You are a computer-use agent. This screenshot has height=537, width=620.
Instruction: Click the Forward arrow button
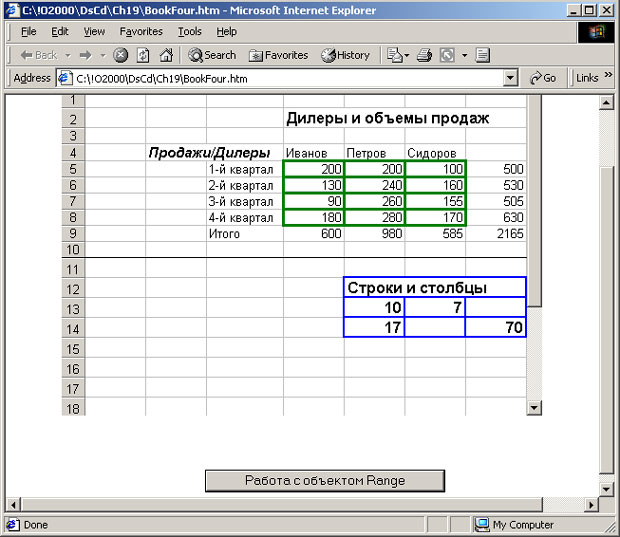85,55
